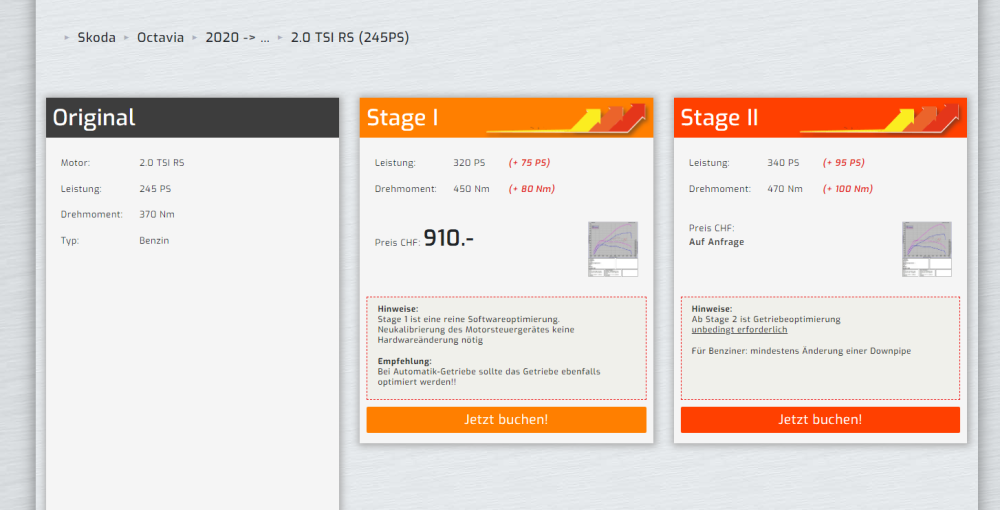
Task: Click the '(+ 100 Nm)' gain
Action: [848, 189]
